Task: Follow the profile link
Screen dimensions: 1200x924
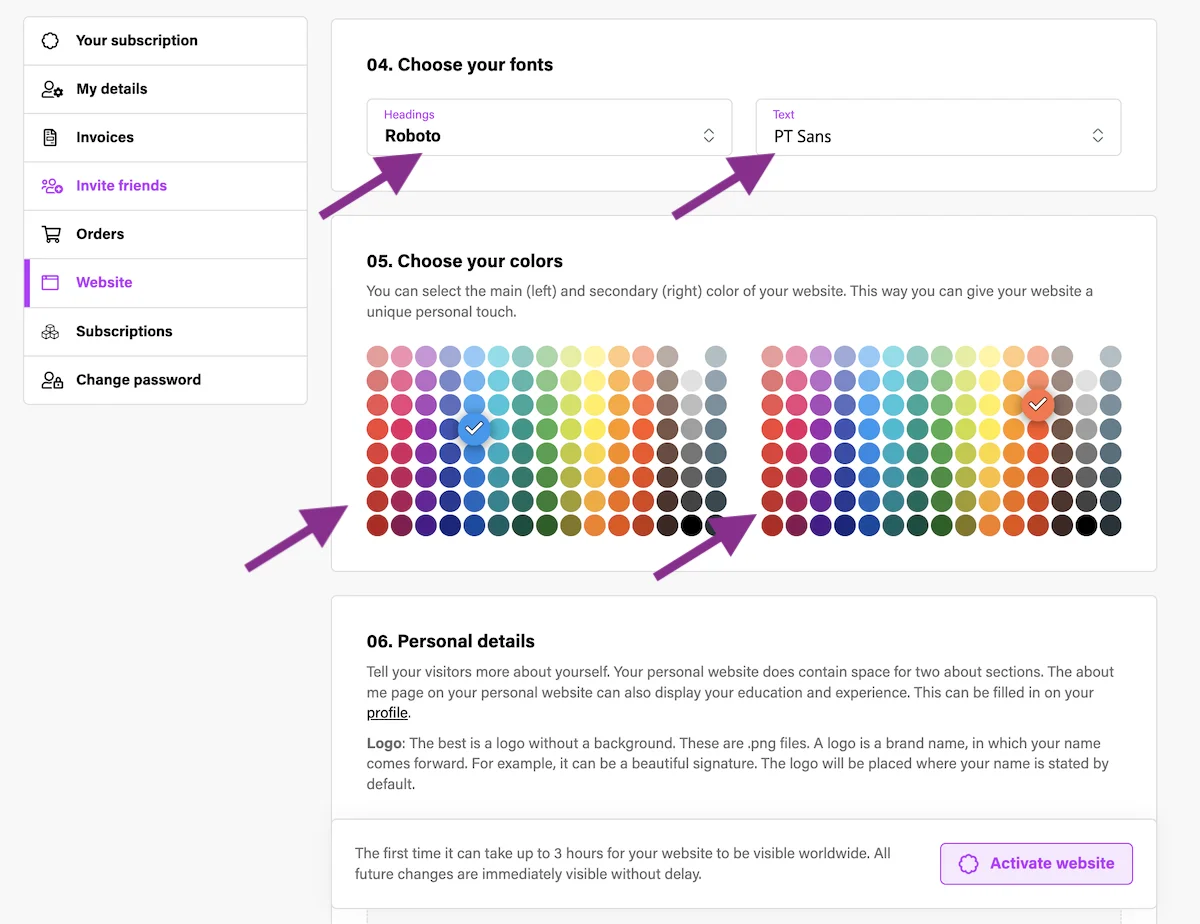Action: (387, 713)
